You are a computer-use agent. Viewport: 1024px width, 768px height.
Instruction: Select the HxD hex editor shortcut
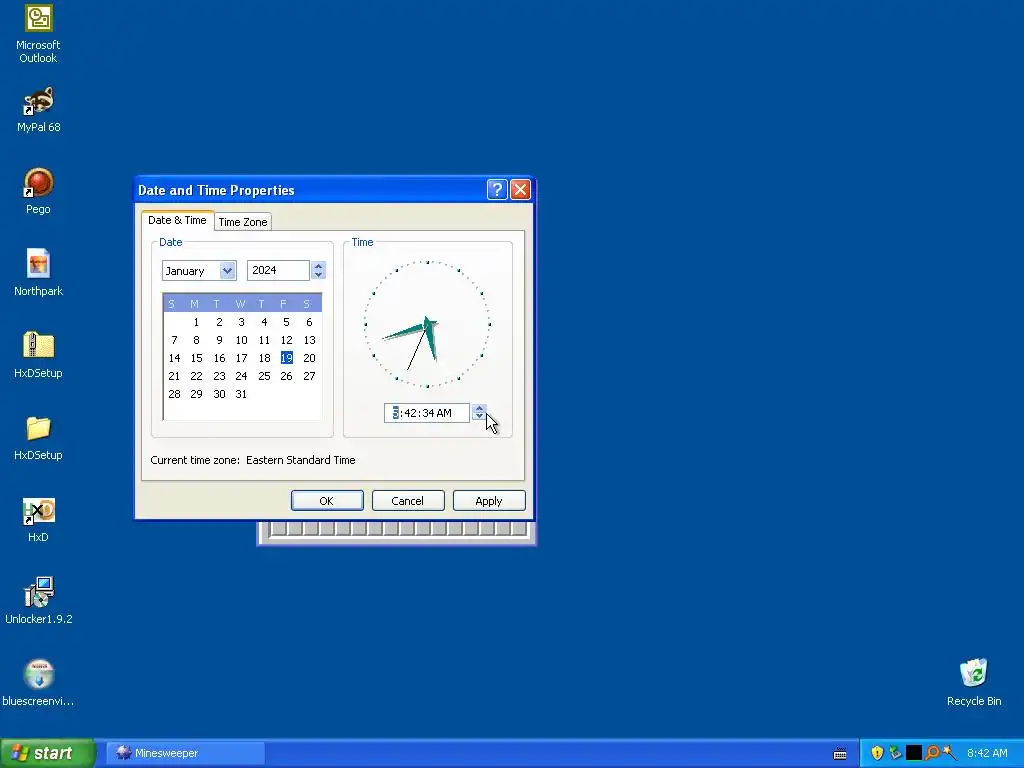38,520
